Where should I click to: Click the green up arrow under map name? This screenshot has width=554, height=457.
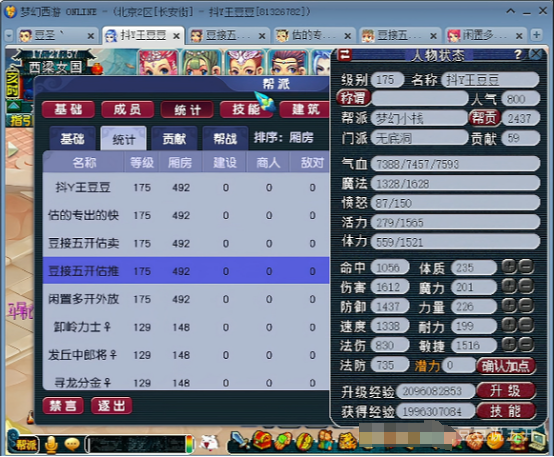(13, 106)
